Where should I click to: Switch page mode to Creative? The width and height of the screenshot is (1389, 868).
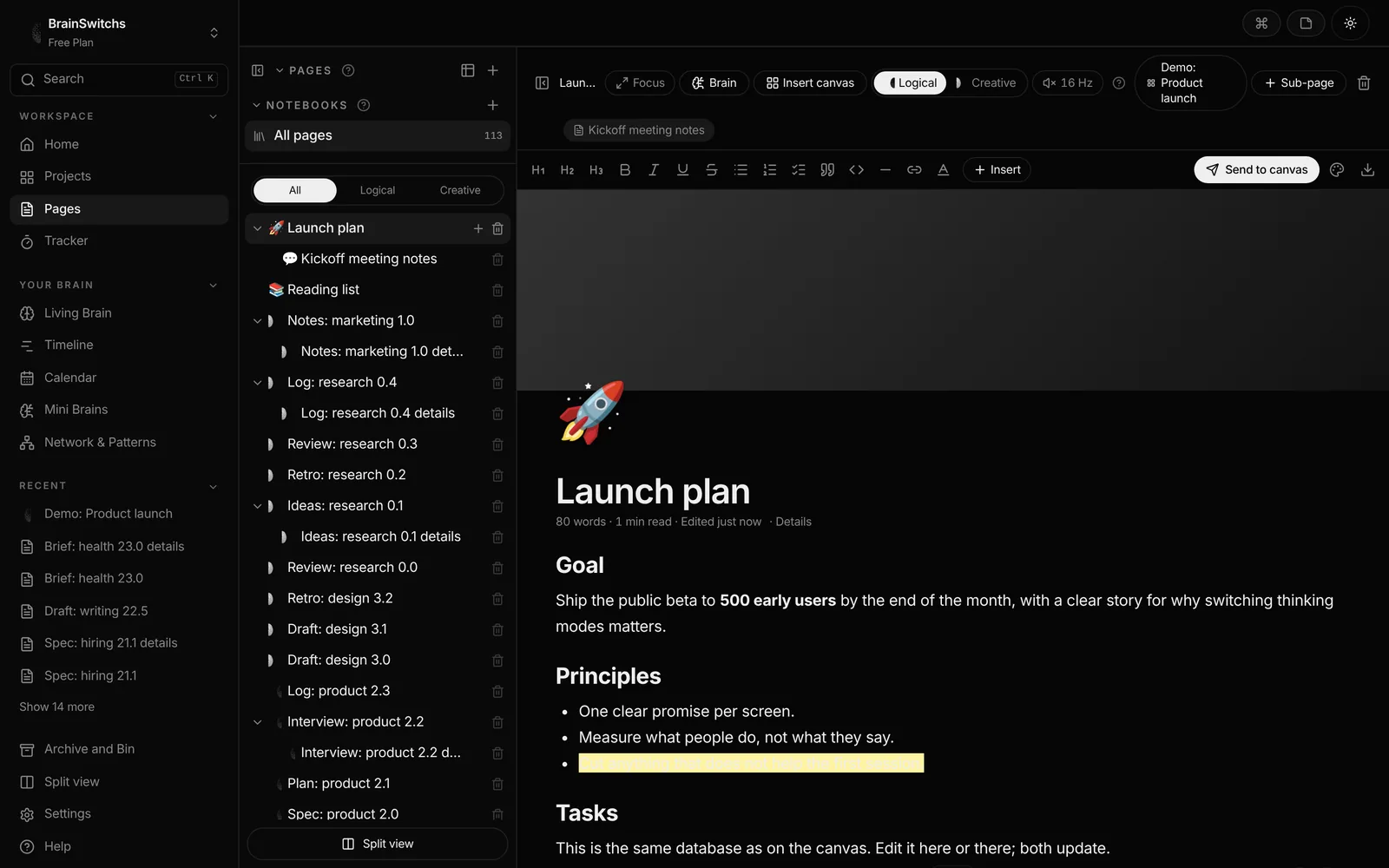[x=987, y=83]
